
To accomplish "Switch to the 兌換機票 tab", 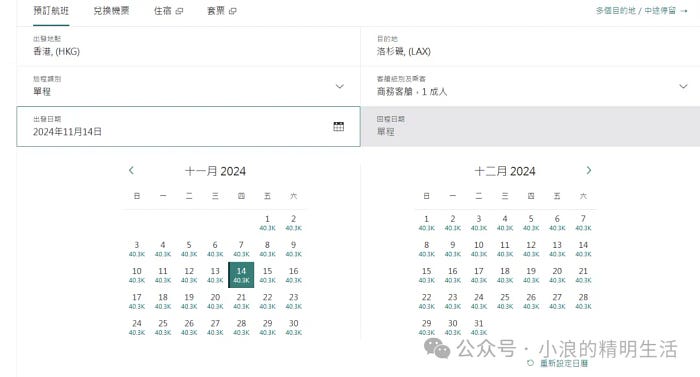I will click(111, 11).
